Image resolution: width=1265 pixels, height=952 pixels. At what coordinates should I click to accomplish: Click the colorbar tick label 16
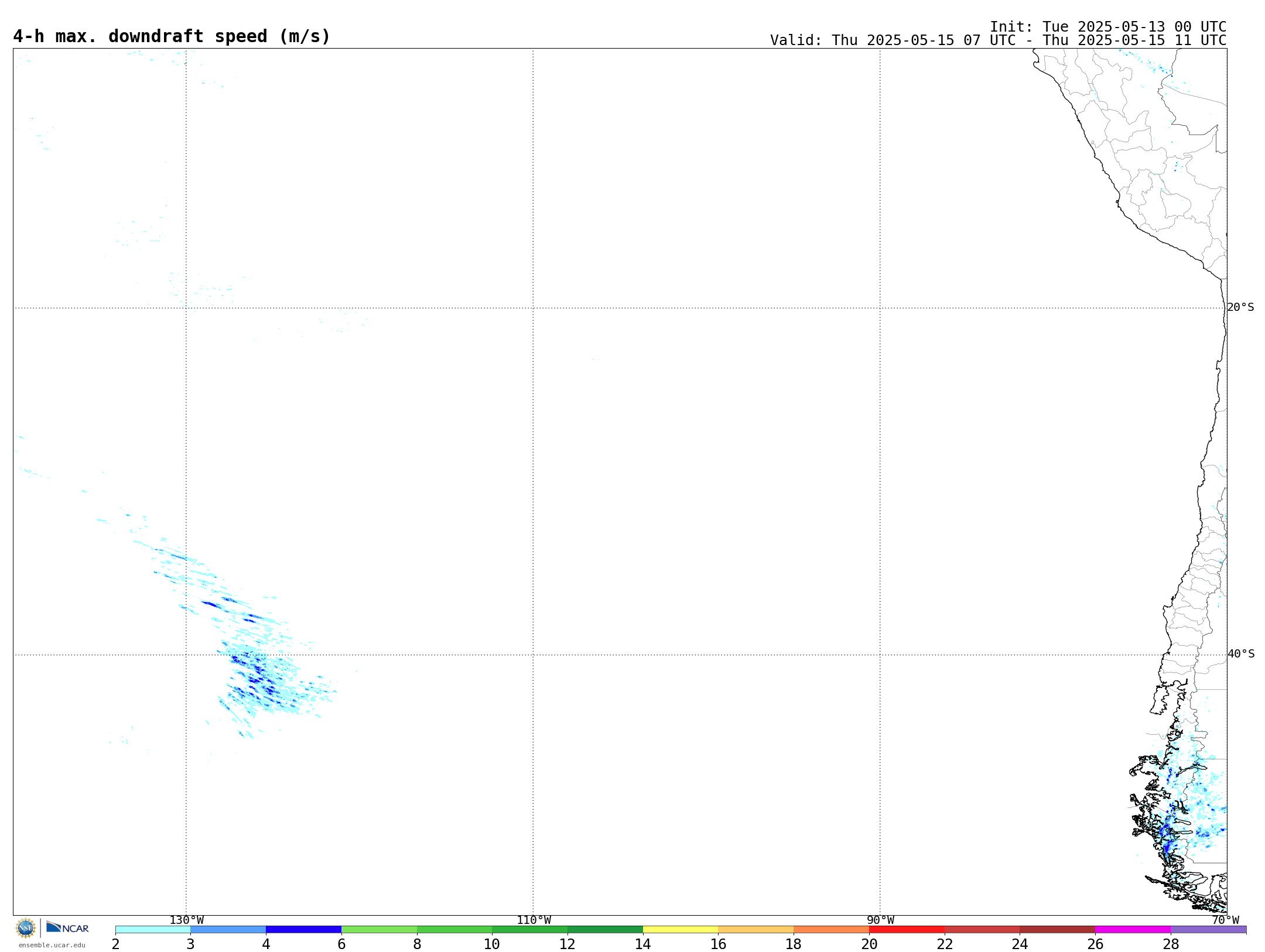pos(719,944)
